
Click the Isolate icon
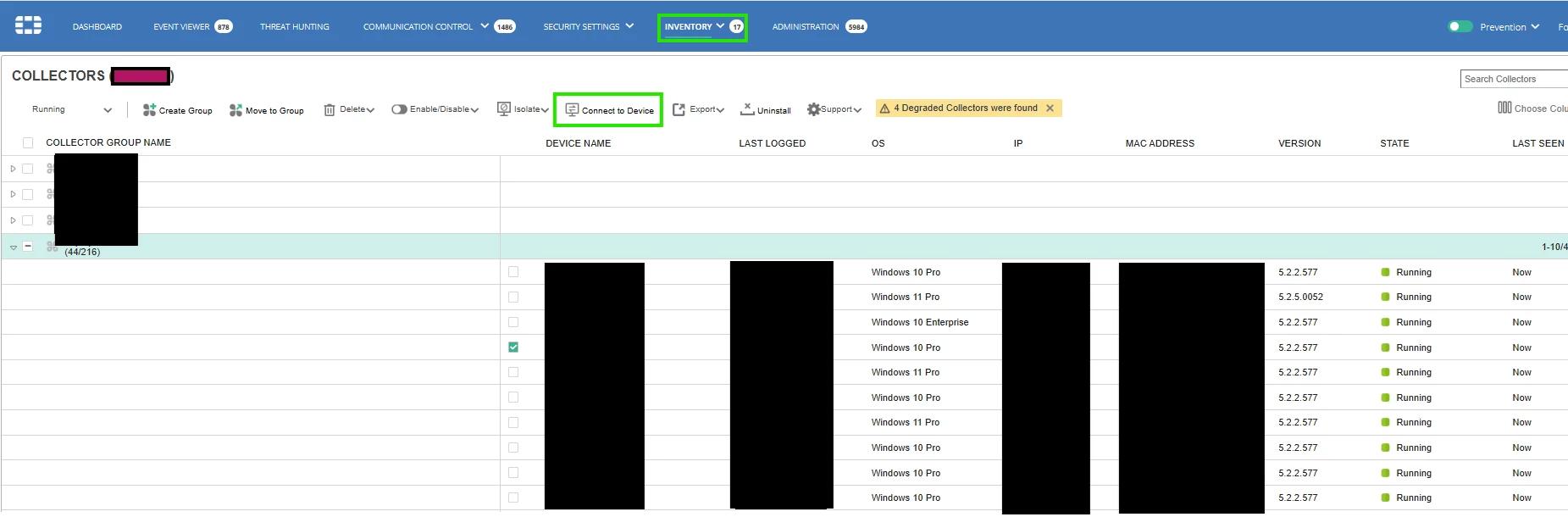pyautogui.click(x=504, y=109)
